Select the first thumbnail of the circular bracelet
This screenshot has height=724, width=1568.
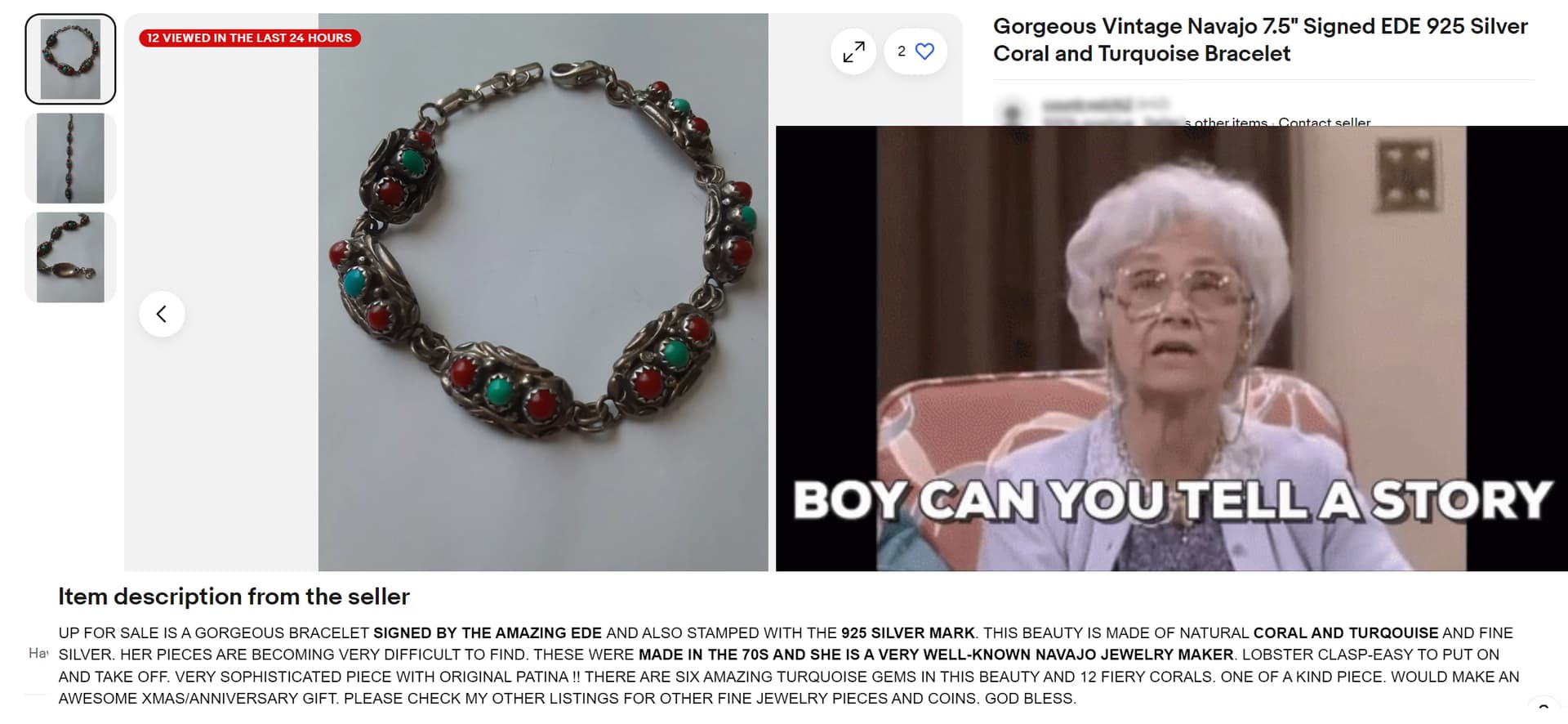pos(70,59)
